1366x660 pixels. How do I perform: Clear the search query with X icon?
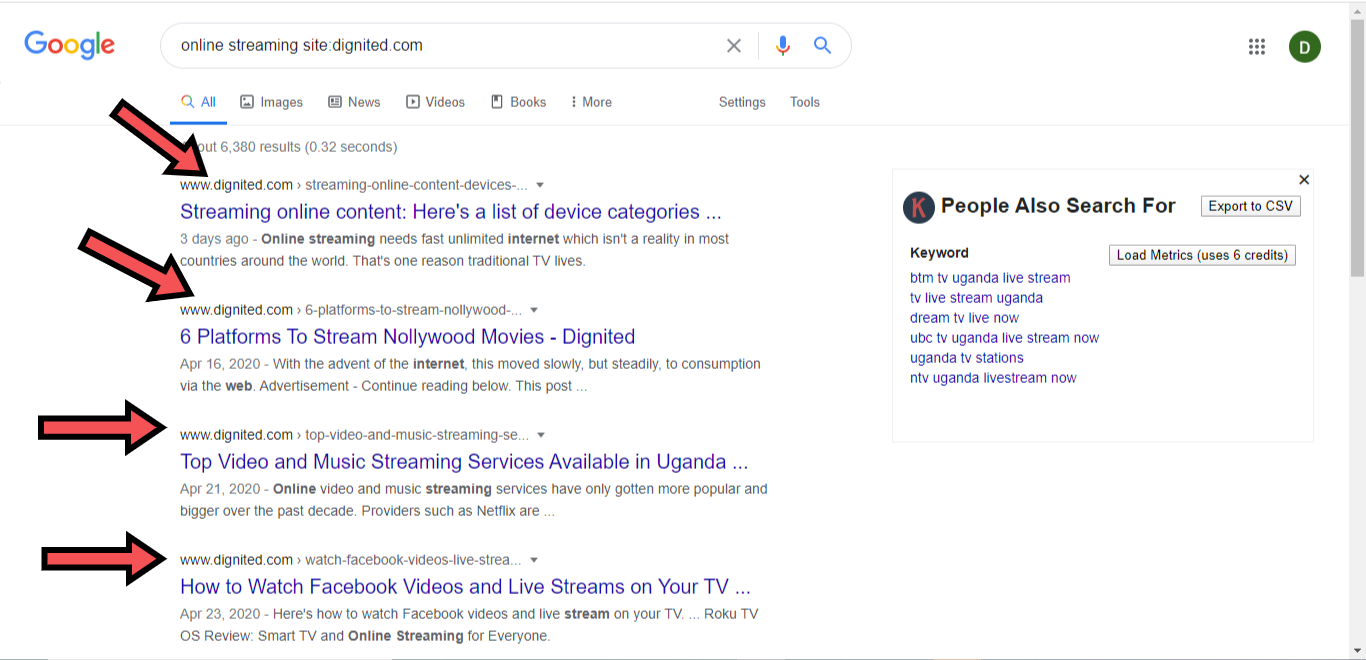(x=734, y=45)
